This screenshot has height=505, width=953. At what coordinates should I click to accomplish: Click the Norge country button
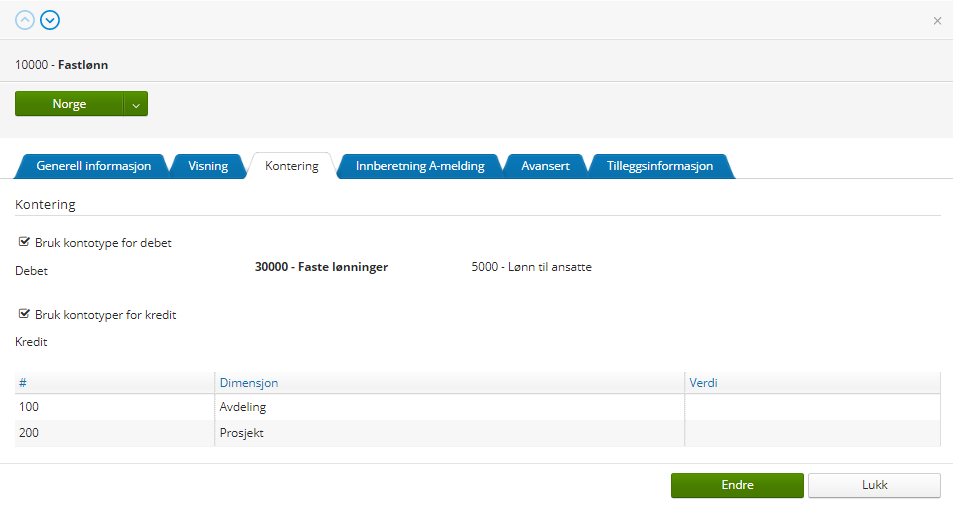tap(69, 104)
